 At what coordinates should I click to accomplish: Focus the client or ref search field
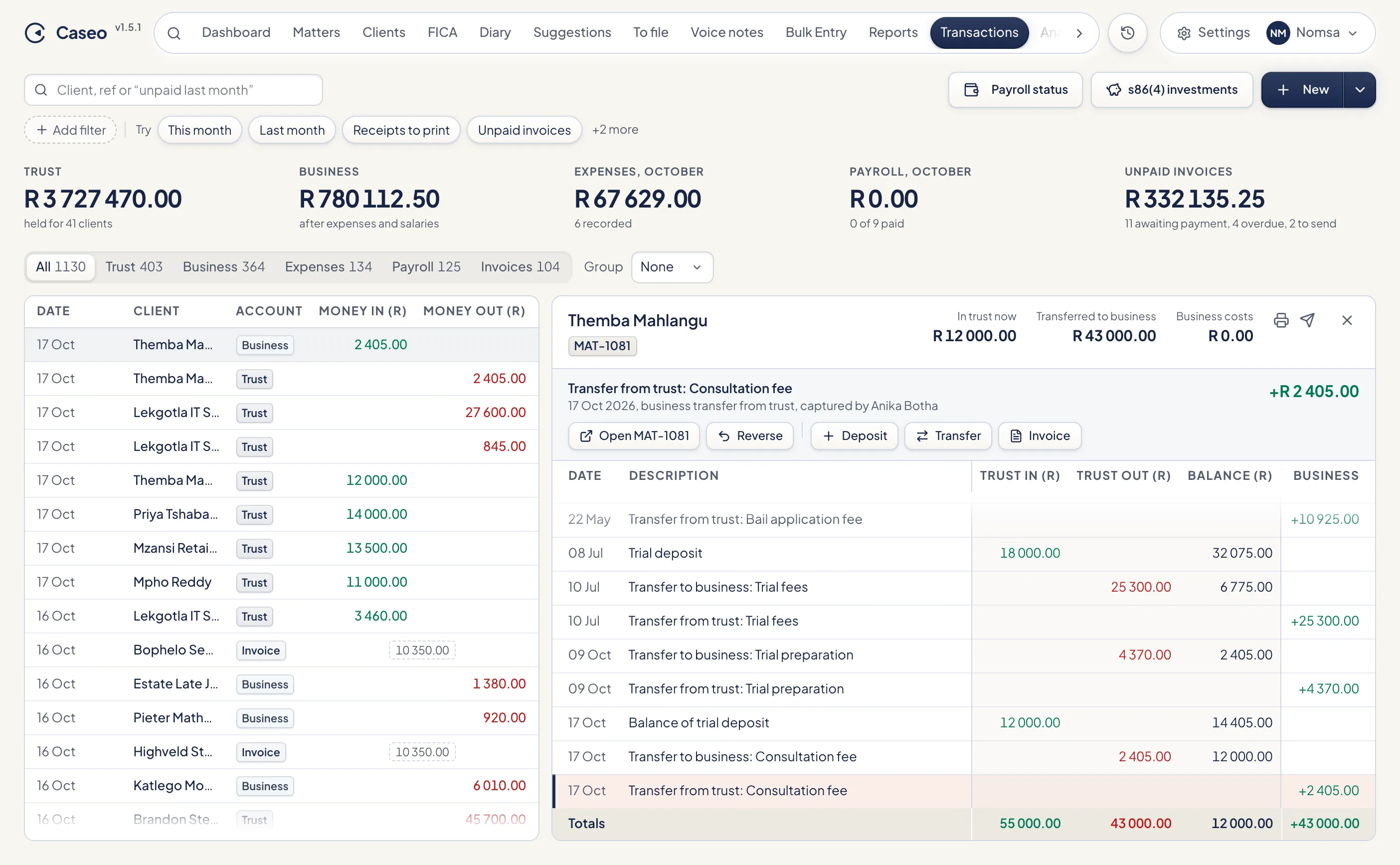[173, 90]
